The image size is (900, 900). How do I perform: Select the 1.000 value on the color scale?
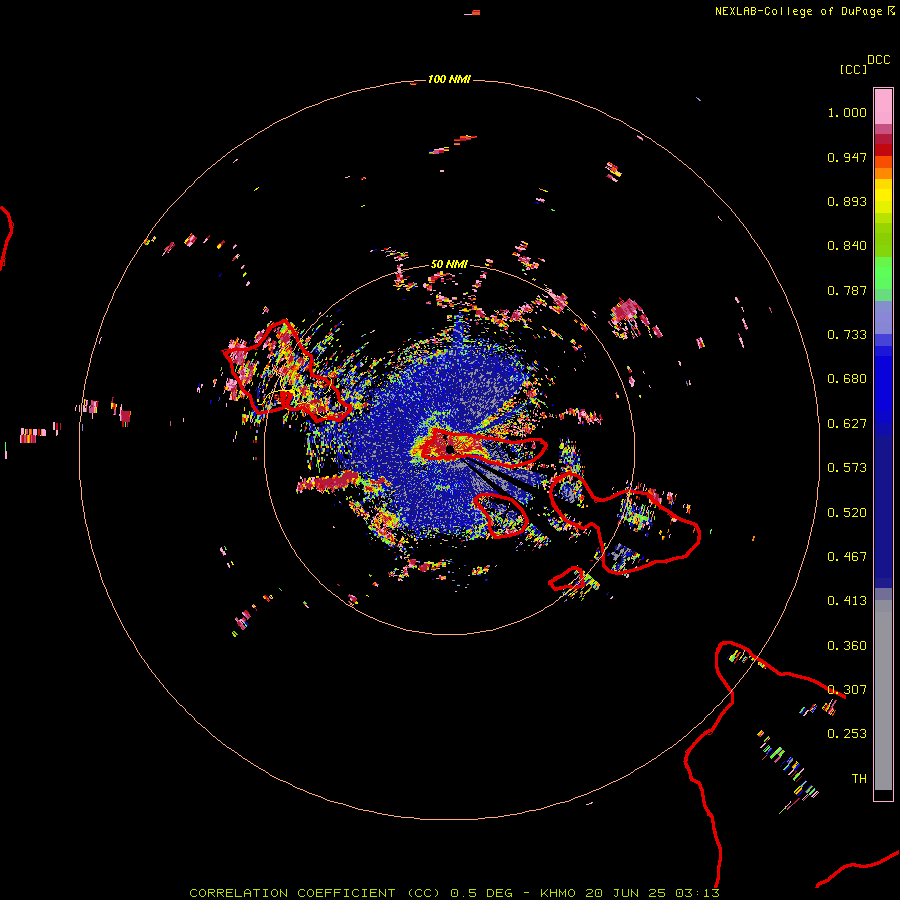847,112
